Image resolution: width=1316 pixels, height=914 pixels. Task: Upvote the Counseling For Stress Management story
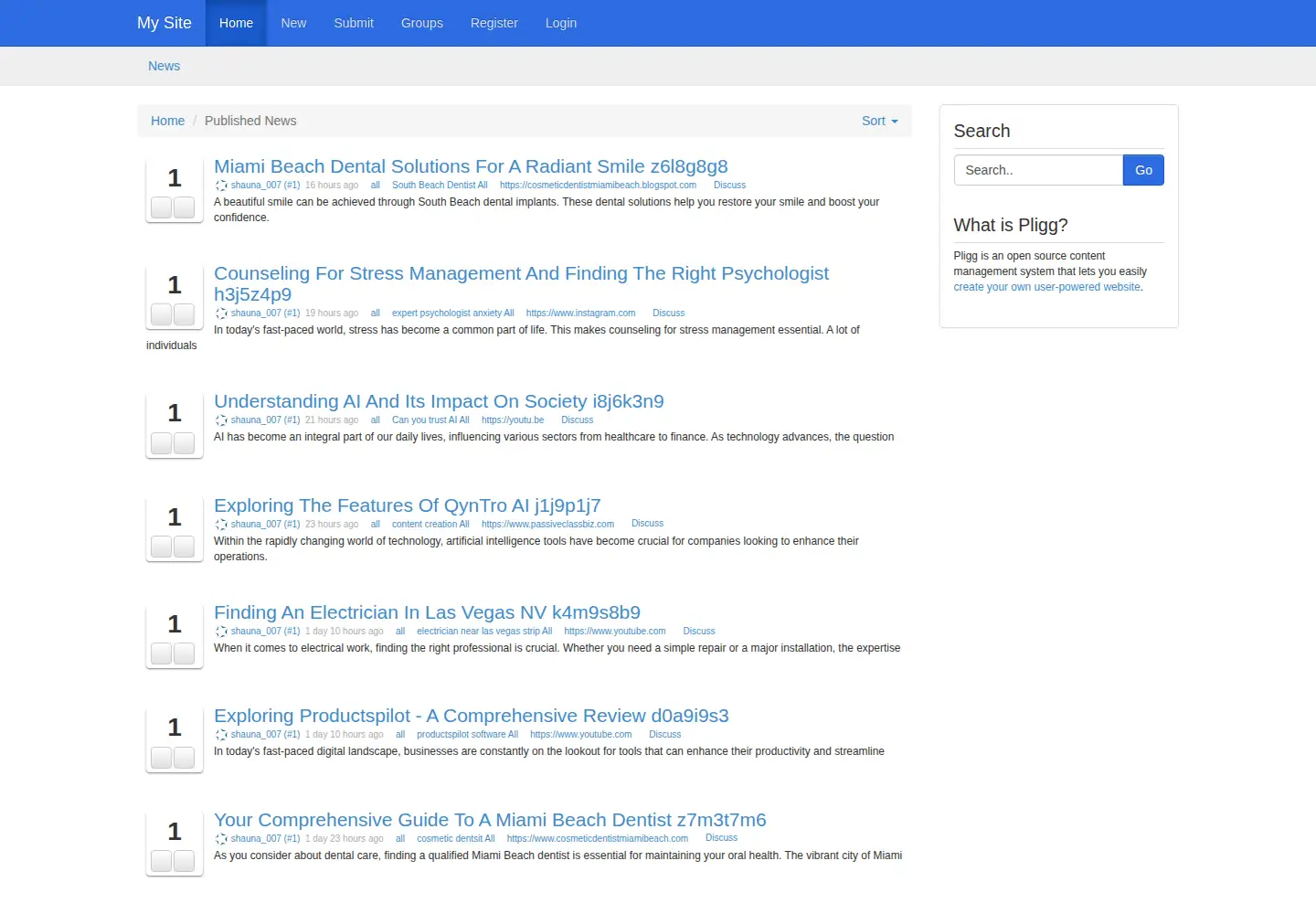[x=162, y=314]
